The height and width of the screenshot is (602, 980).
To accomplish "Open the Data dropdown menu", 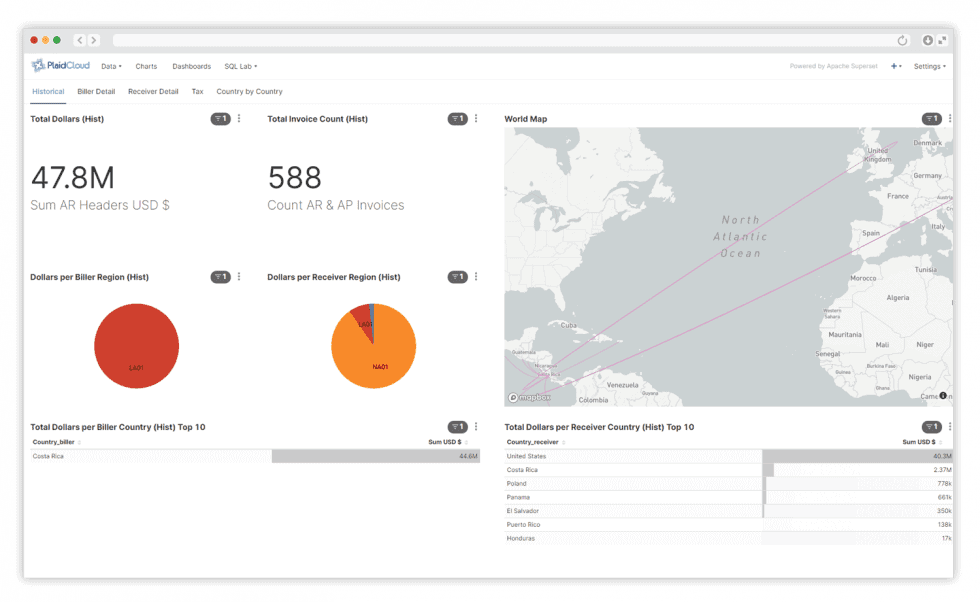I will click(x=111, y=66).
